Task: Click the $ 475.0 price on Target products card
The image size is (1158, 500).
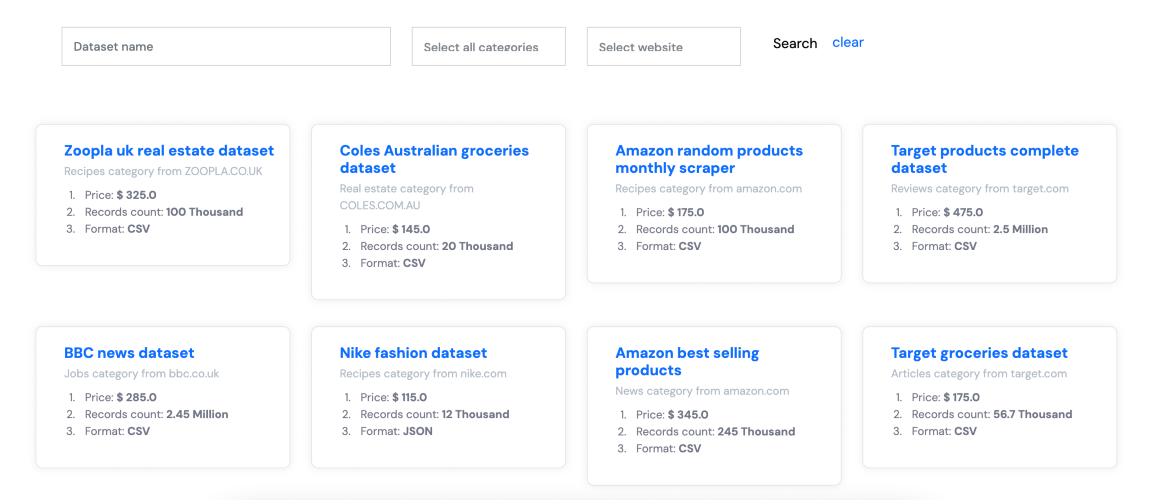Action: pos(963,212)
